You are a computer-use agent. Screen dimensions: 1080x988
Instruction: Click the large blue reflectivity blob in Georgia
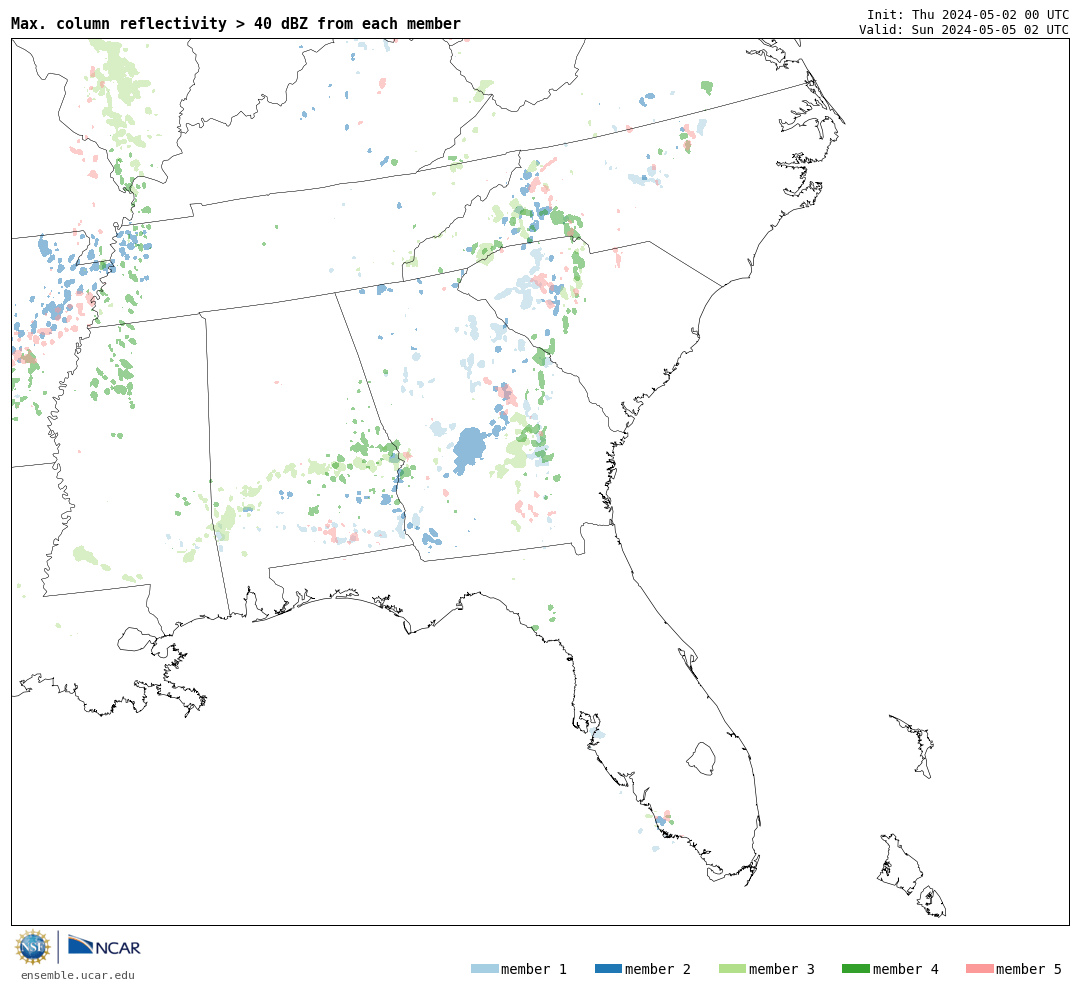pyautogui.click(x=469, y=449)
